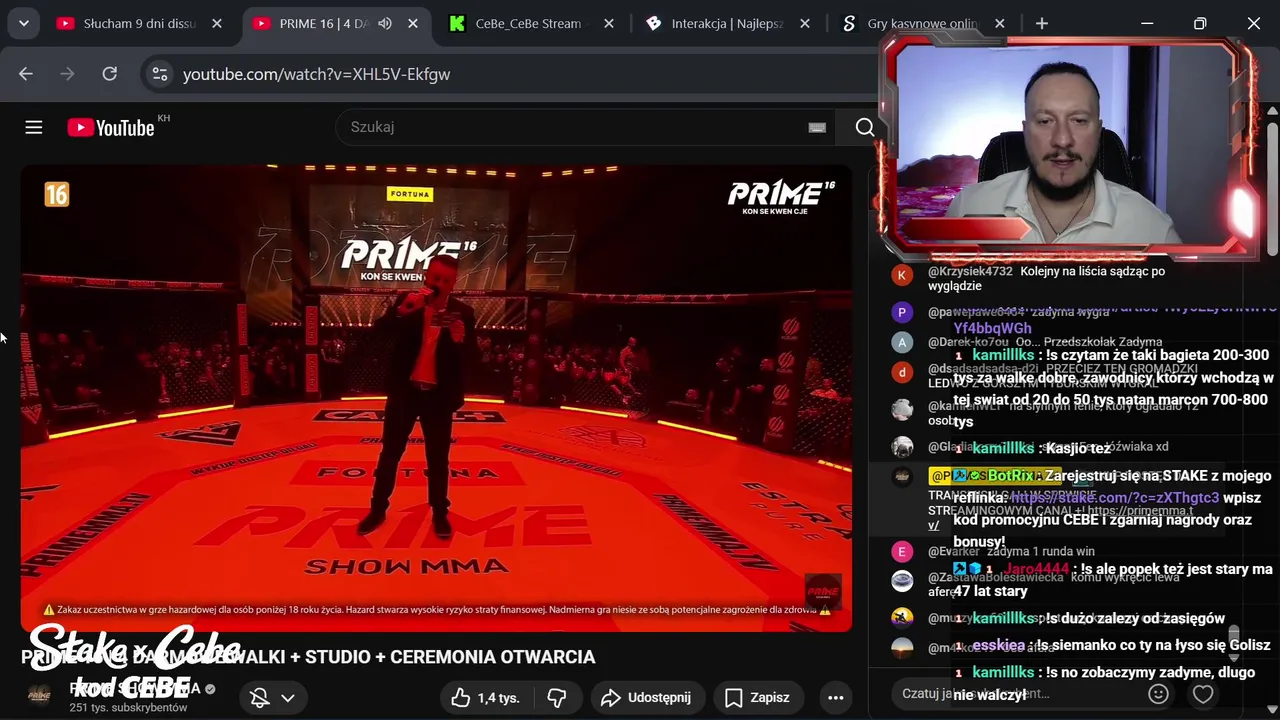
Task: Close the 'Gry kasynowe online' tab
Action: [1000, 23]
